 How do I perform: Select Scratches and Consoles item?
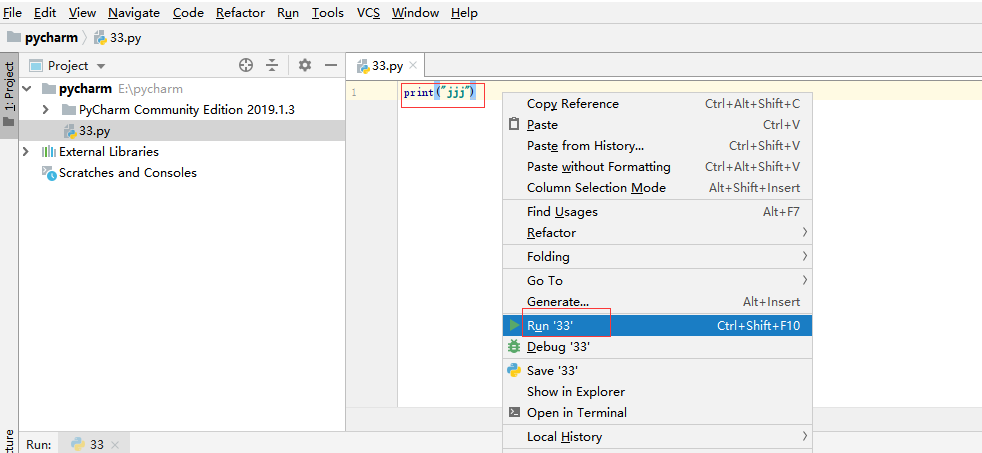pyautogui.click(x=182, y=173)
